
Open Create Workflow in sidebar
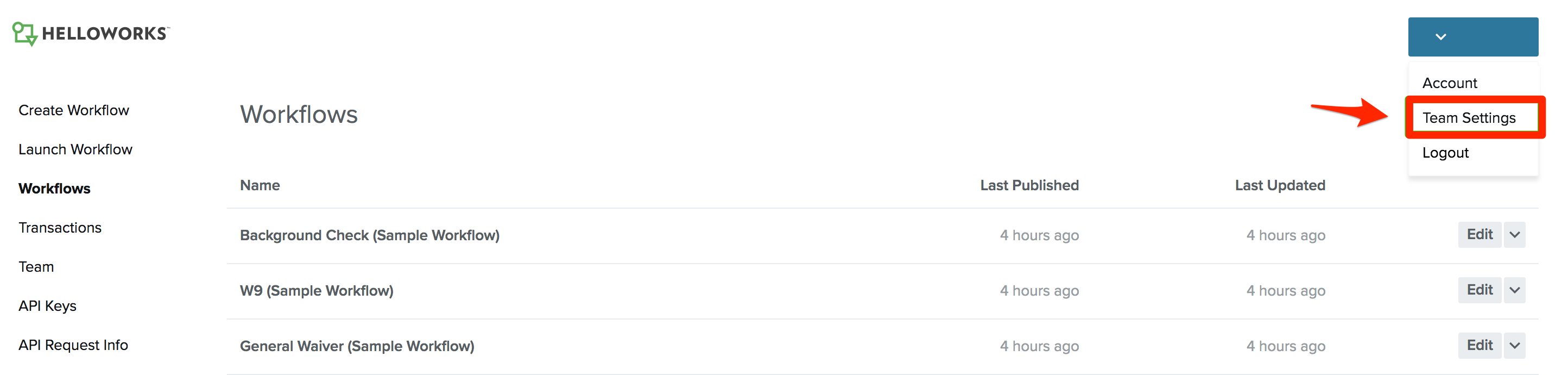(x=74, y=110)
